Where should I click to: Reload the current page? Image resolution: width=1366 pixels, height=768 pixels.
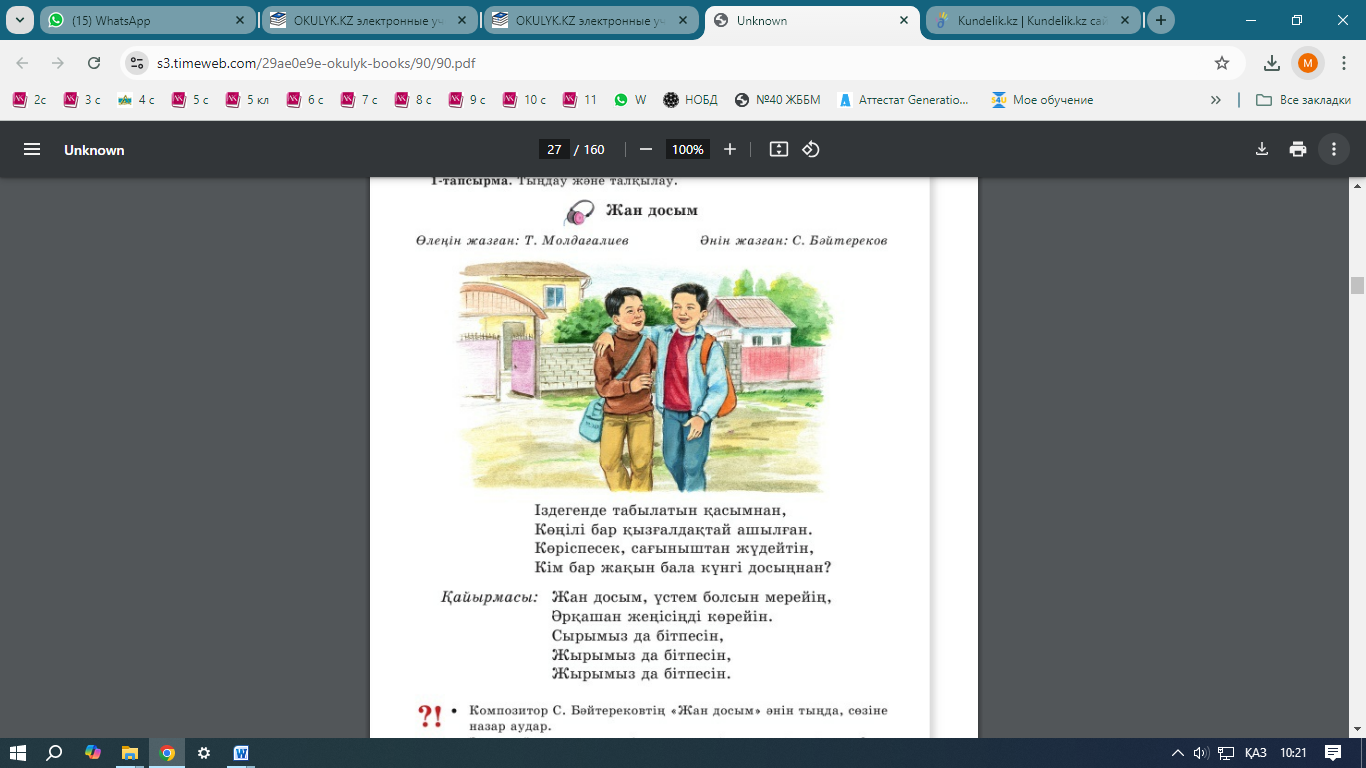(x=94, y=63)
